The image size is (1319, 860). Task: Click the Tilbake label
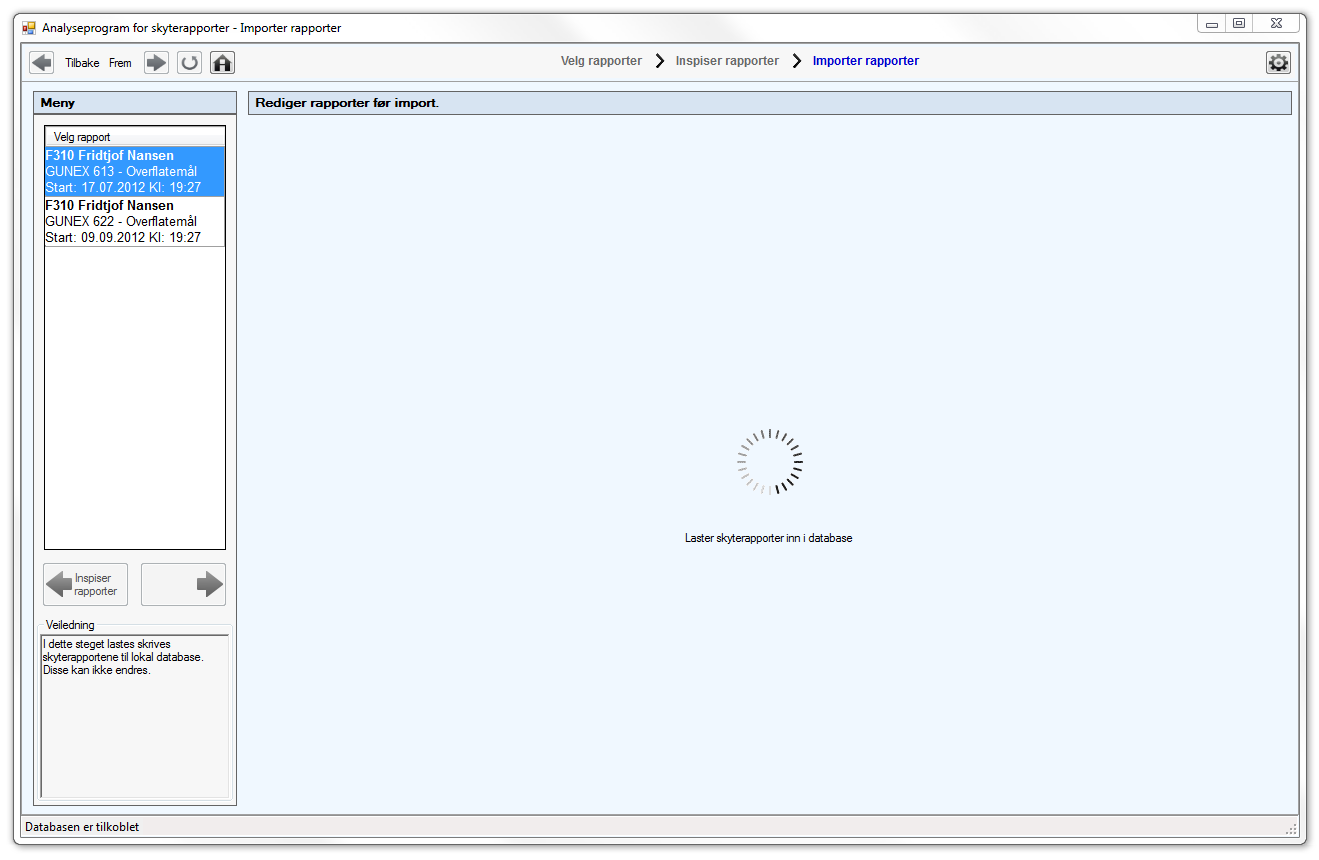coord(82,63)
